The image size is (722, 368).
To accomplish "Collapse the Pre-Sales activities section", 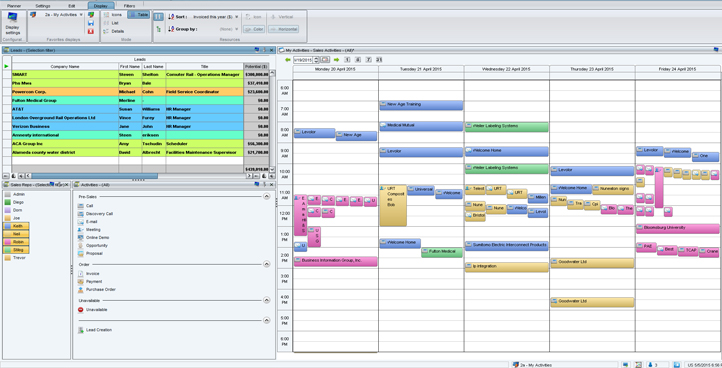I will [267, 196].
